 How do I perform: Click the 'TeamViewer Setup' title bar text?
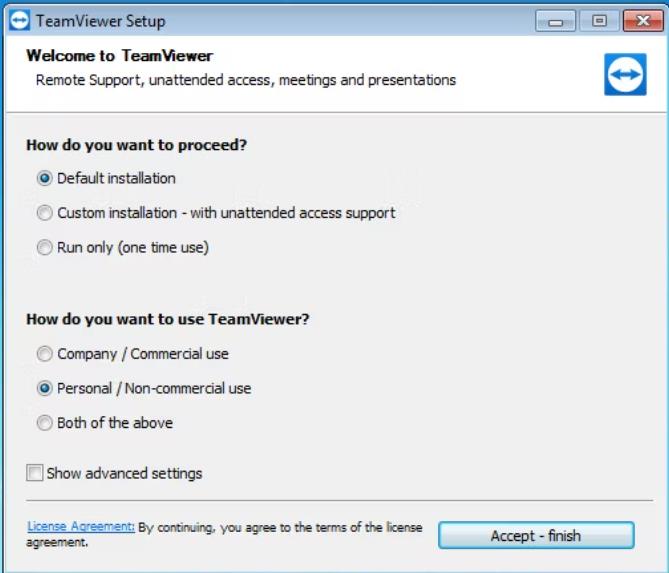[x=101, y=21]
